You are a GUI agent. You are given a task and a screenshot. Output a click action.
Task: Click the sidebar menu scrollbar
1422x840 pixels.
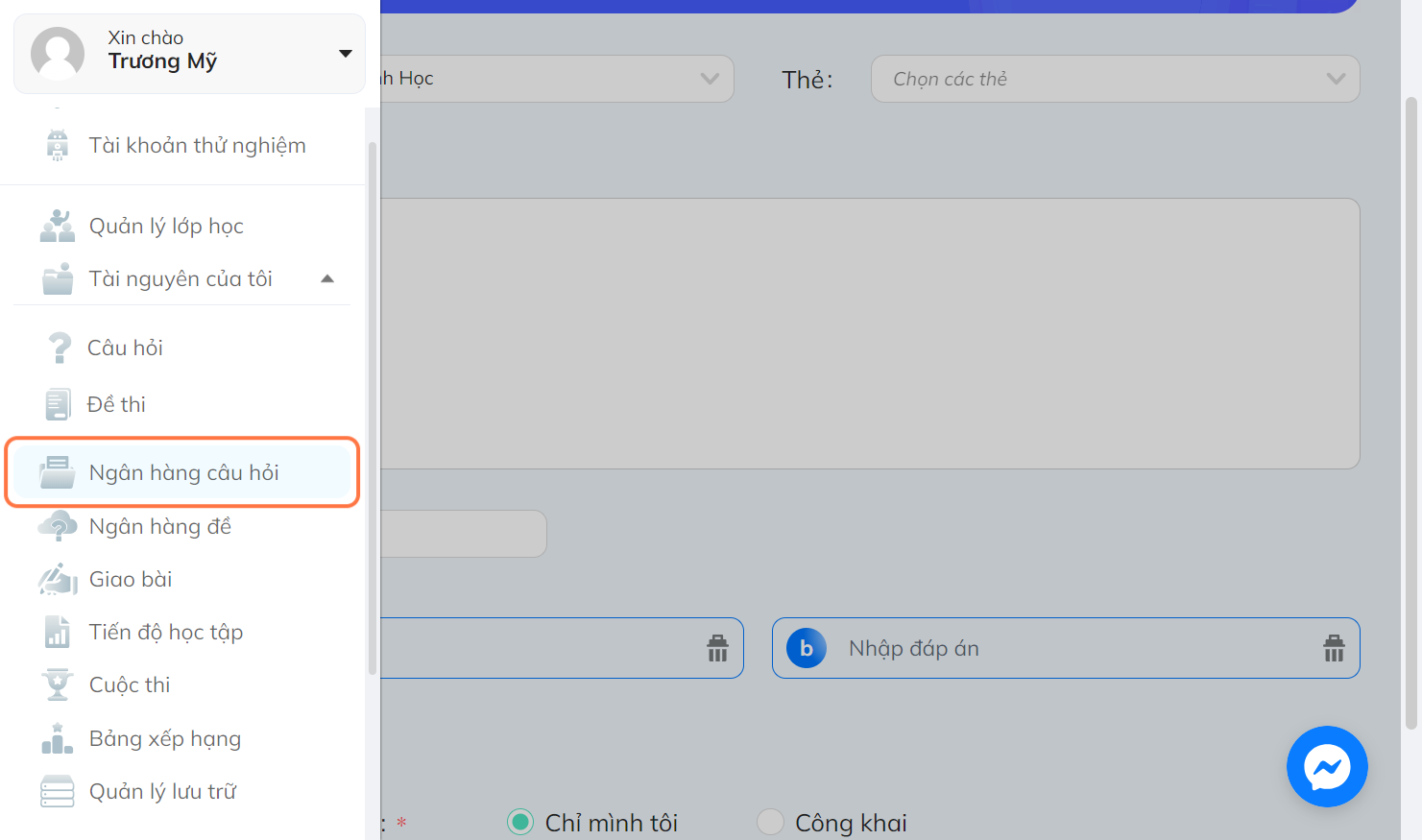(x=373, y=408)
